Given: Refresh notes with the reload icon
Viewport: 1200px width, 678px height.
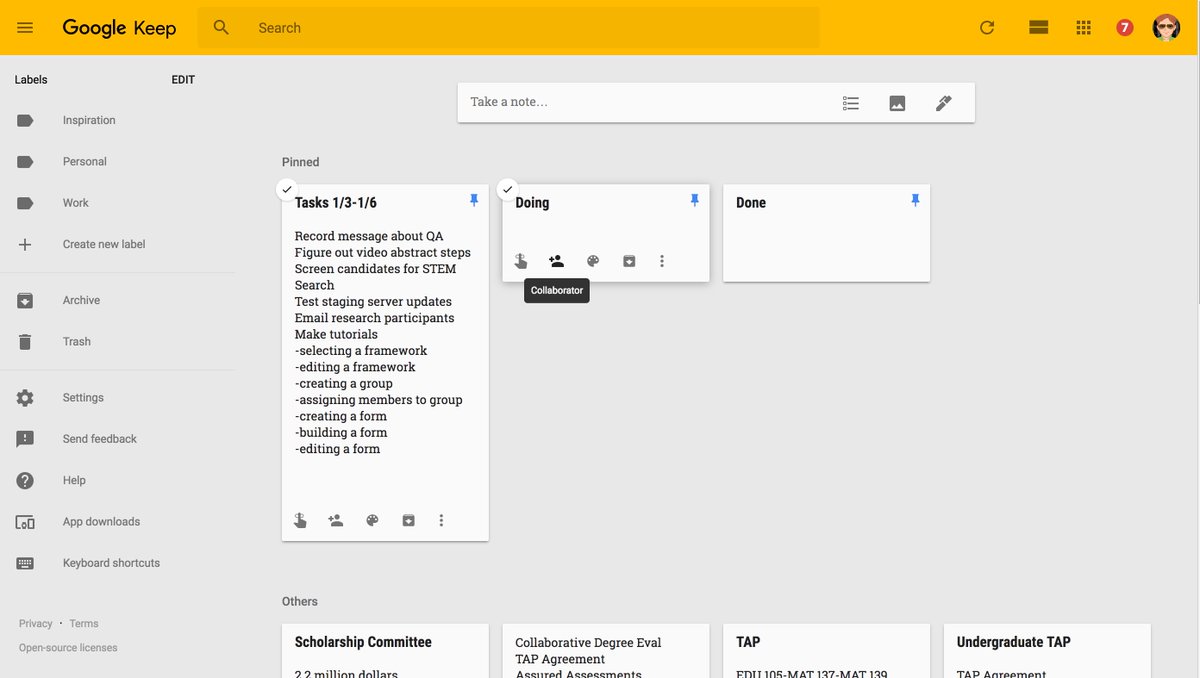Looking at the screenshot, I should pyautogui.click(x=987, y=28).
